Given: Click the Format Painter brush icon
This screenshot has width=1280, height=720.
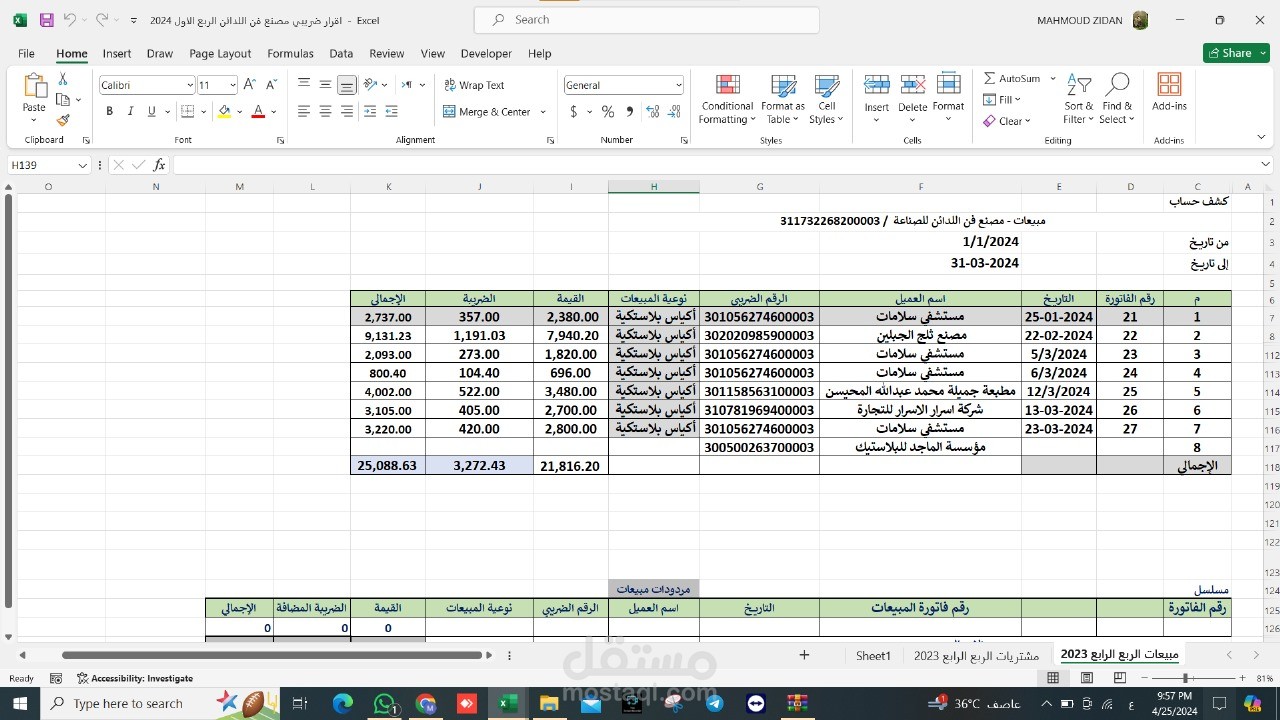Looking at the screenshot, I should pos(63,120).
